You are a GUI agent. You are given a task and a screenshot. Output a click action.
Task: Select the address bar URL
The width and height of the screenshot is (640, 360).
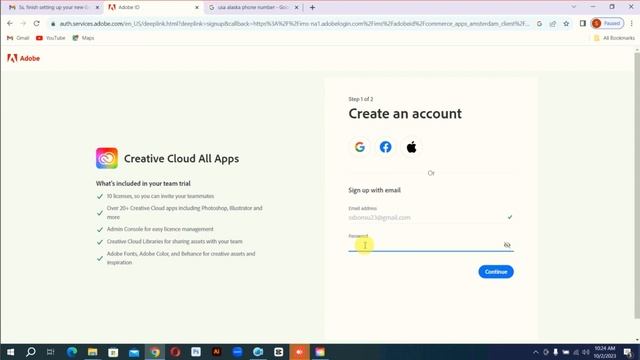(294, 24)
